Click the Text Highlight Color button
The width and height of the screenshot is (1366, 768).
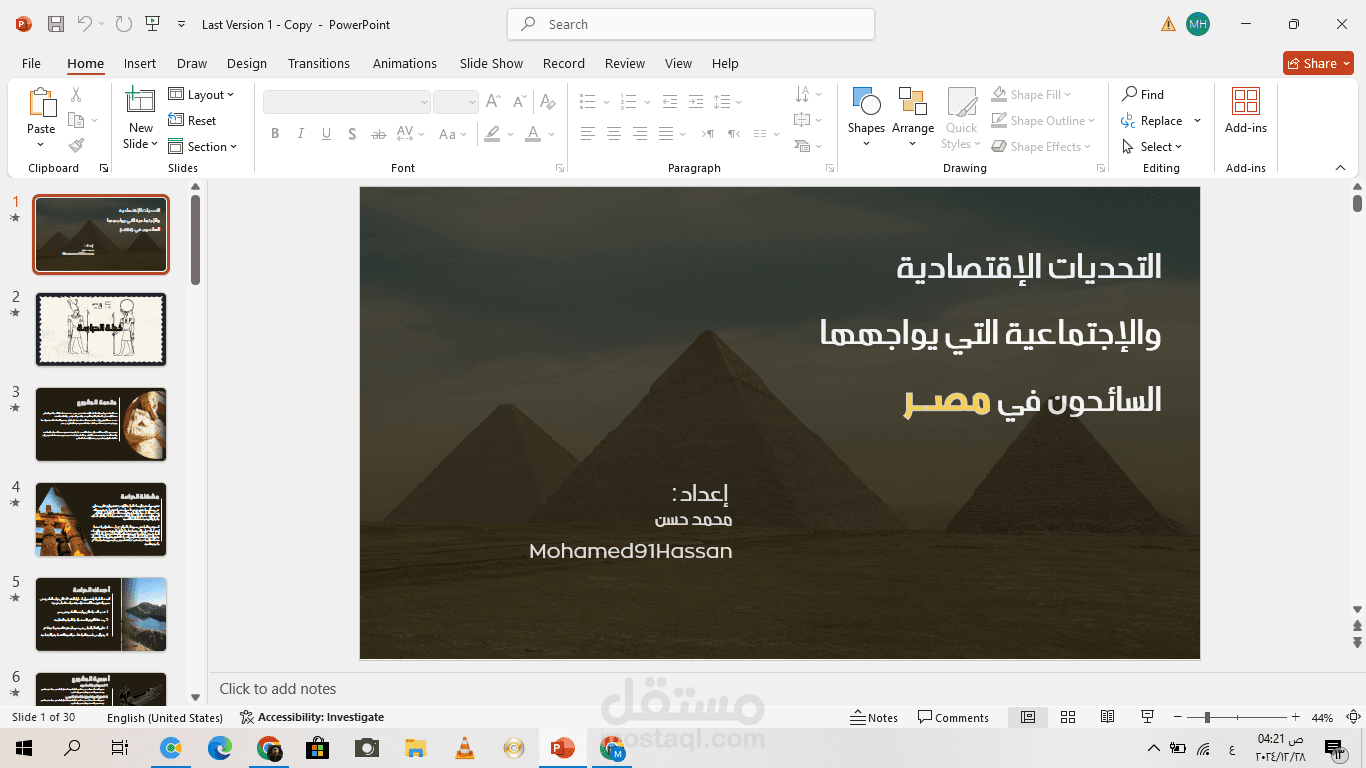[x=492, y=134]
